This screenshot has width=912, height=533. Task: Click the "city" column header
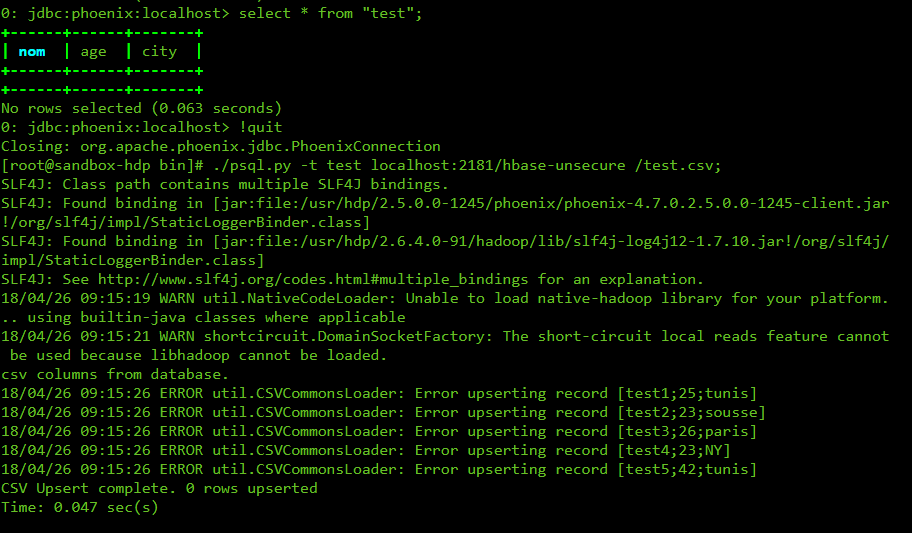pyautogui.click(x=159, y=51)
